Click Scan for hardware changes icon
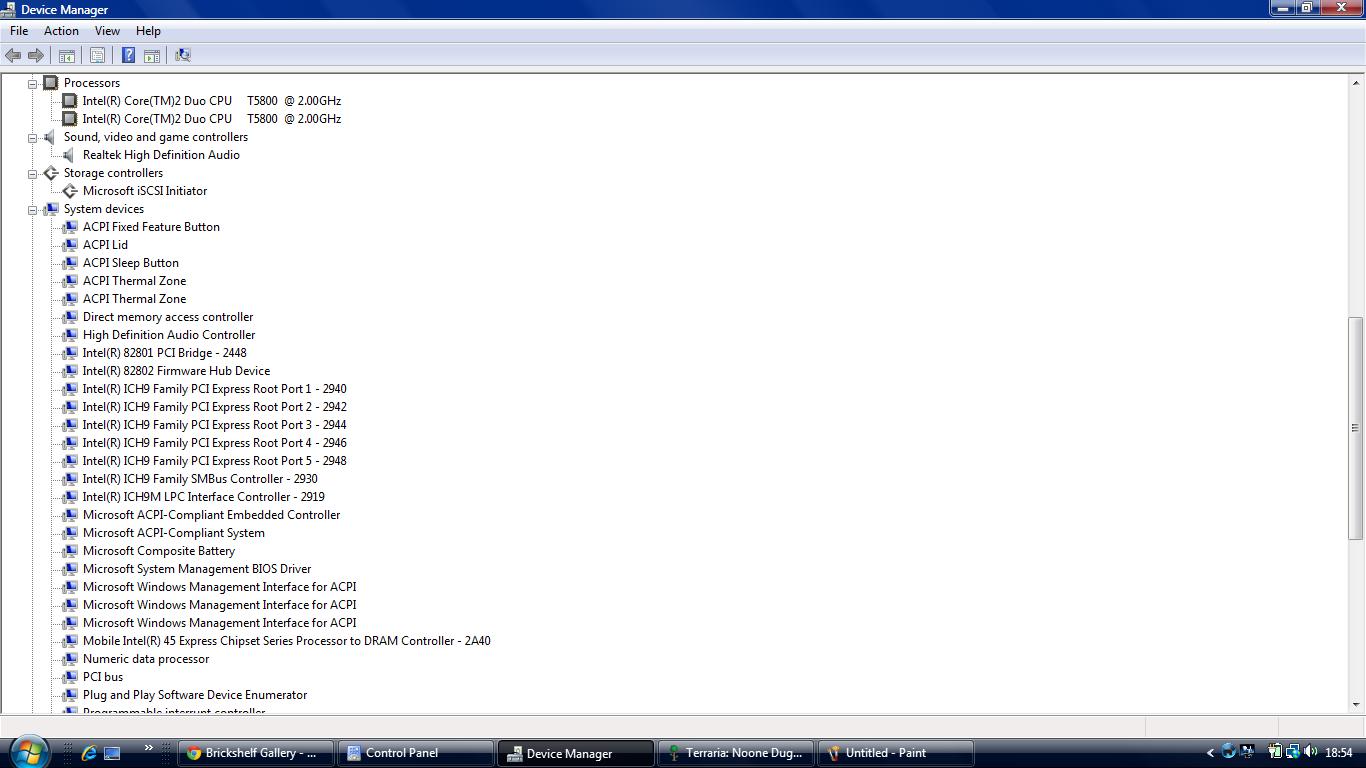The width and height of the screenshot is (1366, 768). click(x=183, y=56)
